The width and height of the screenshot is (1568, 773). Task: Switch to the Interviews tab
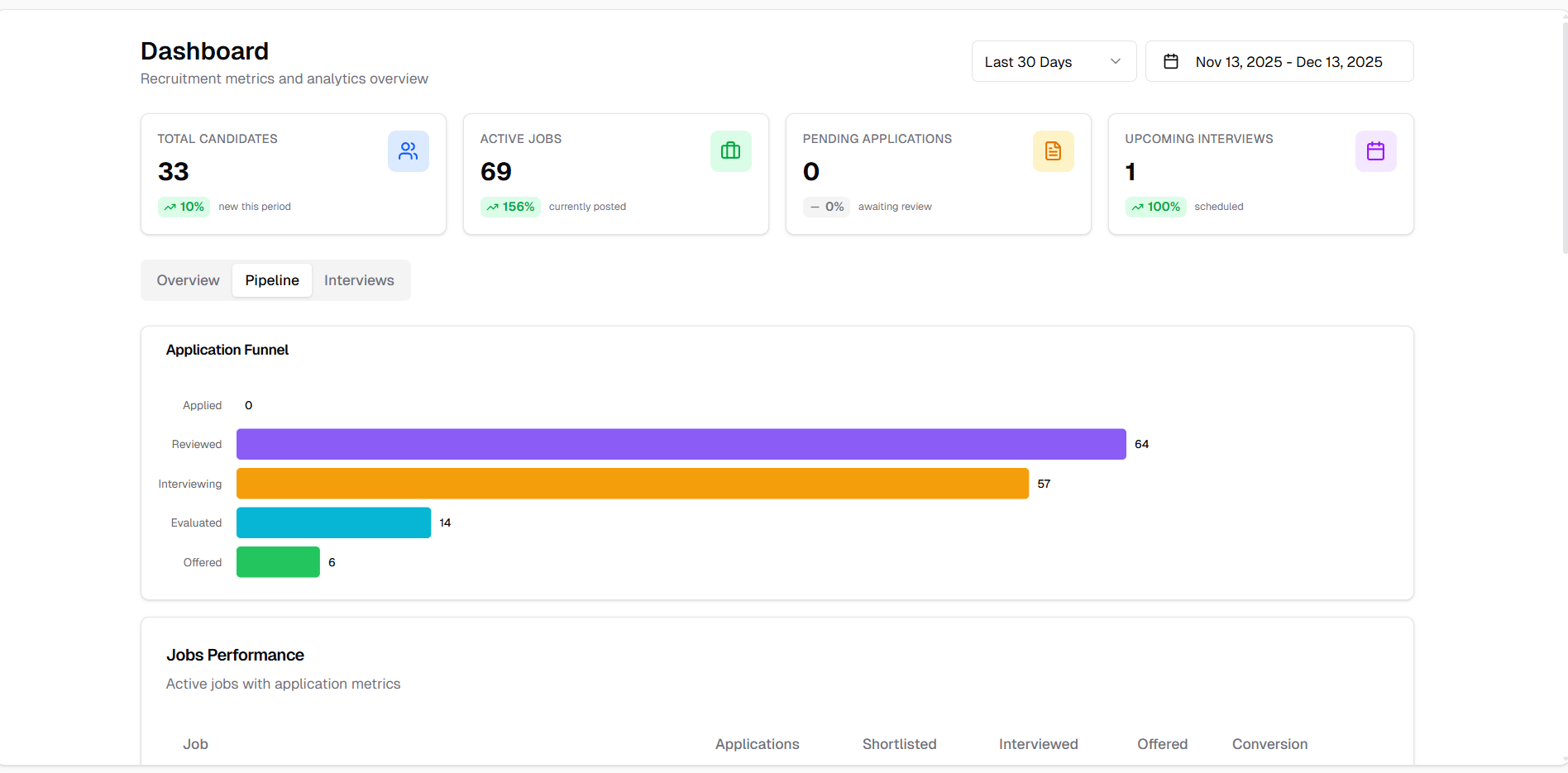point(359,280)
